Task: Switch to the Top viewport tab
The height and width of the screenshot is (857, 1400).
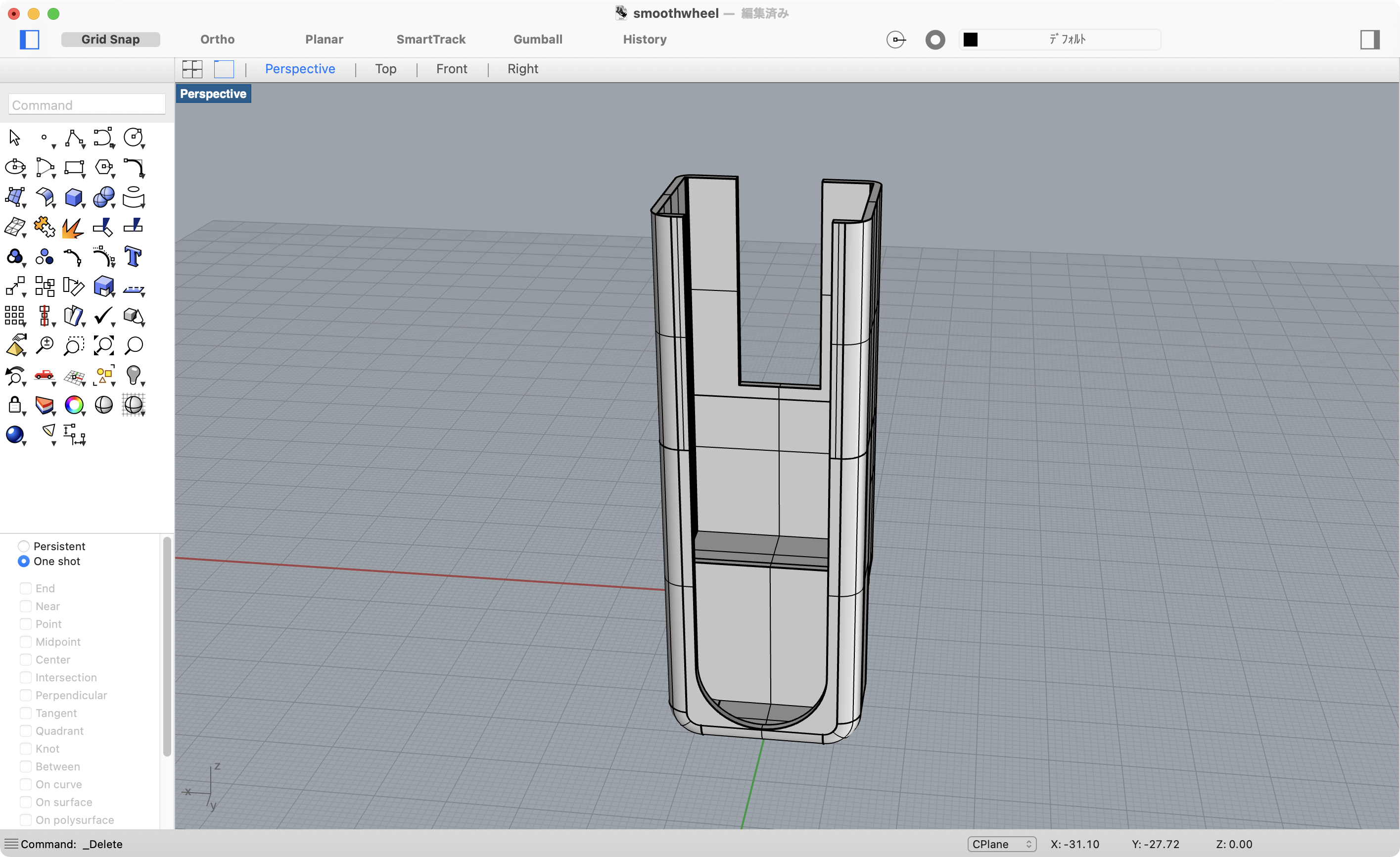Action: click(385, 69)
